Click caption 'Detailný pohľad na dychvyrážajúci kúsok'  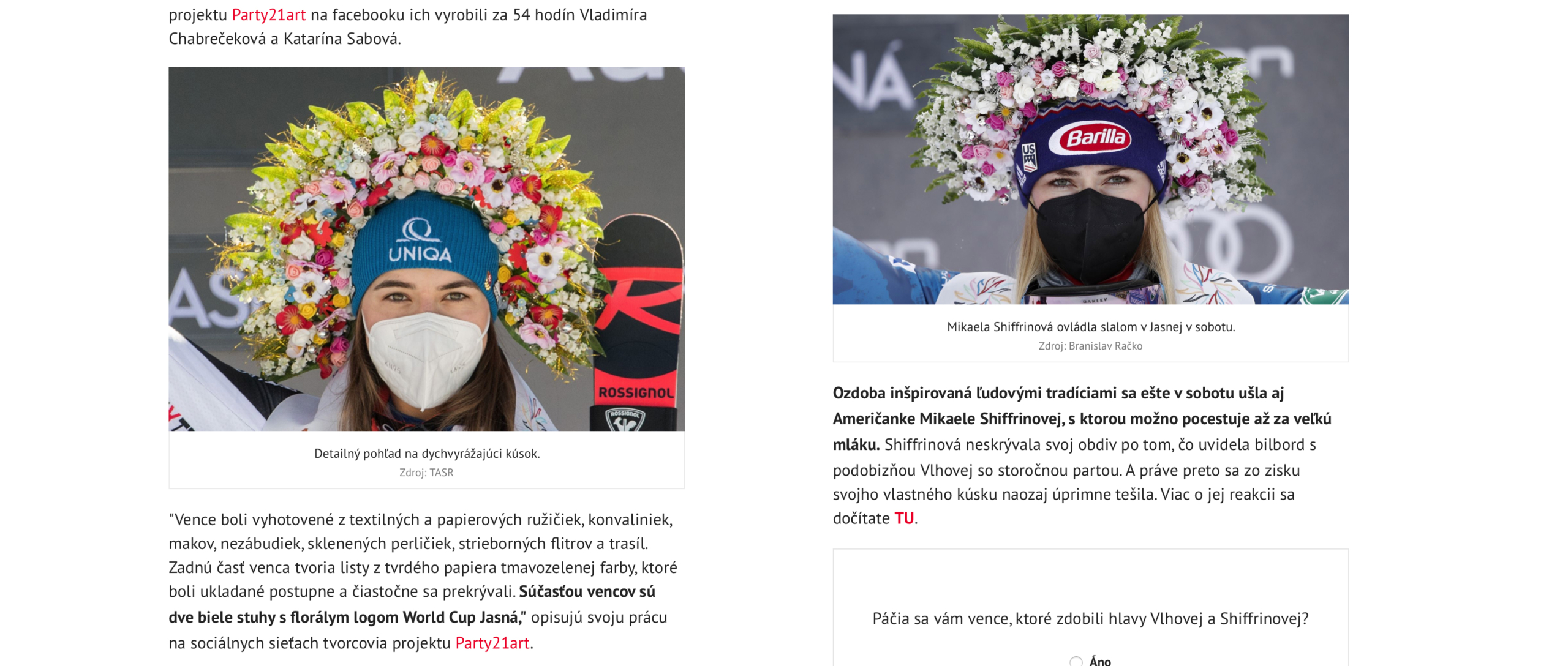[426, 454]
